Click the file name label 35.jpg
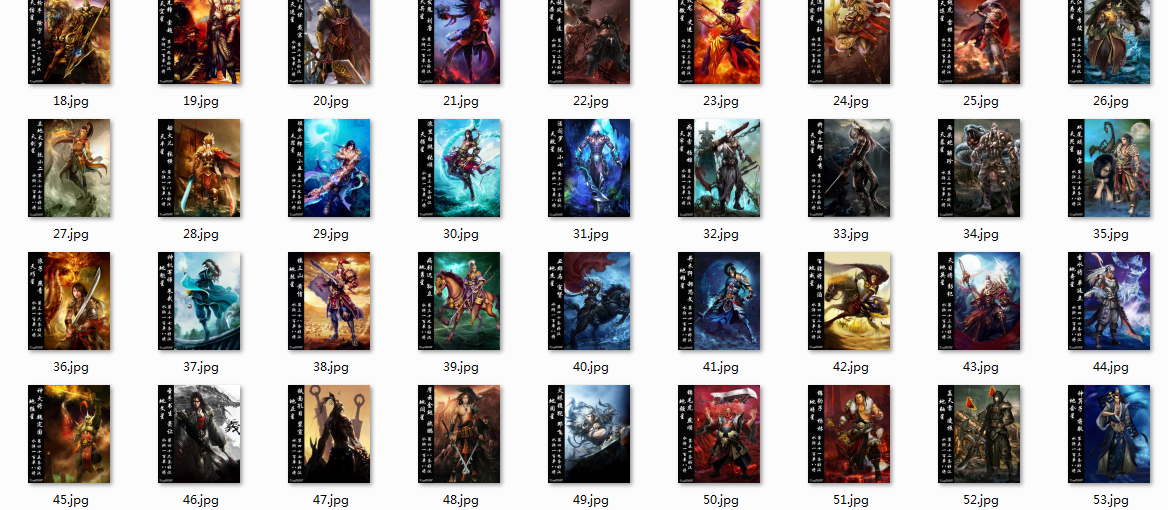Screen dimensions: 1168x510 coord(1111,234)
